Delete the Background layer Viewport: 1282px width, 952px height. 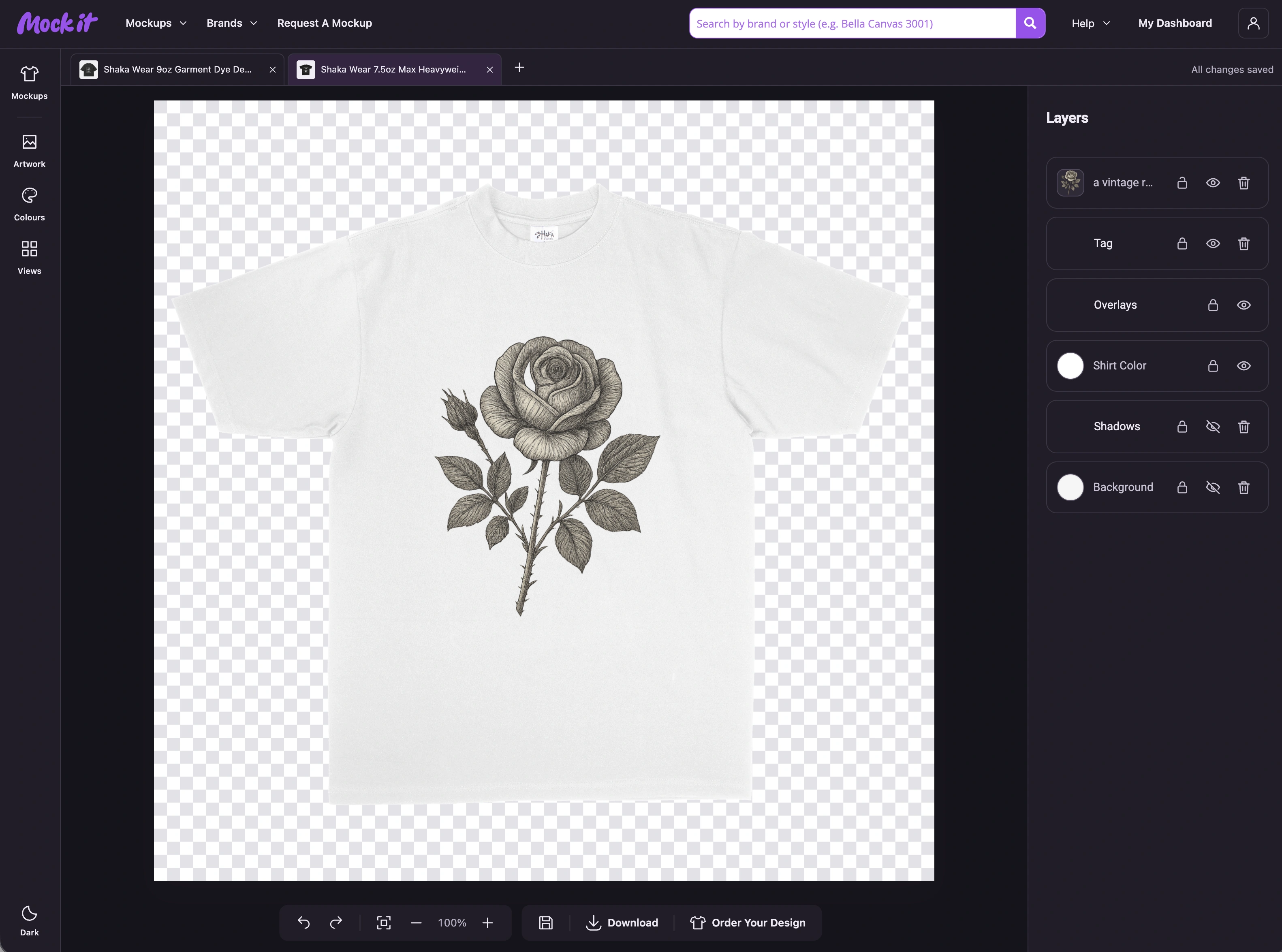tap(1244, 487)
